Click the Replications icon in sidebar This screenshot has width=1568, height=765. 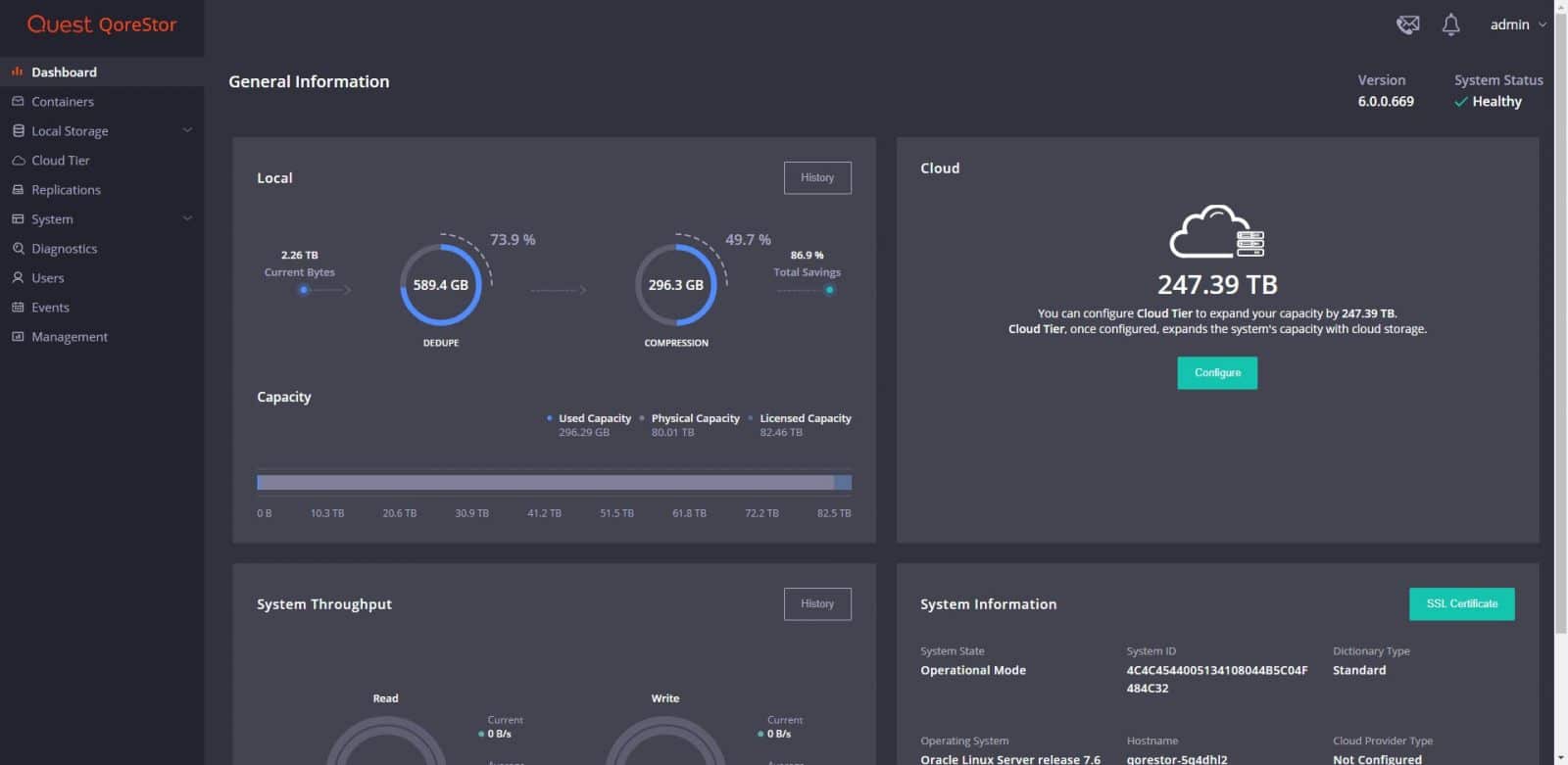pyautogui.click(x=18, y=189)
